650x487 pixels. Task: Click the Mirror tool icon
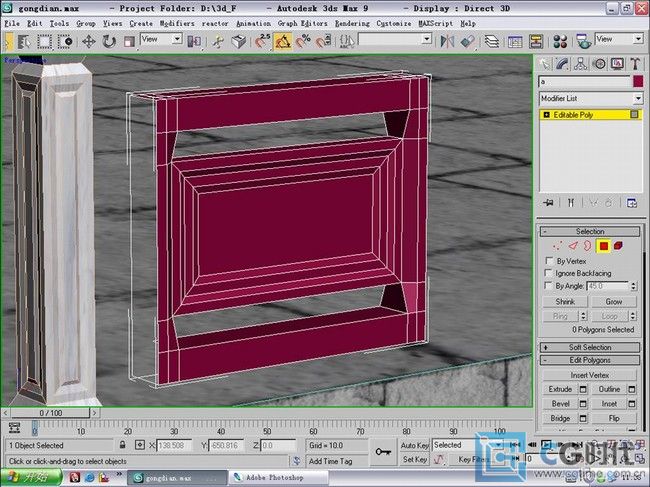click(x=447, y=41)
